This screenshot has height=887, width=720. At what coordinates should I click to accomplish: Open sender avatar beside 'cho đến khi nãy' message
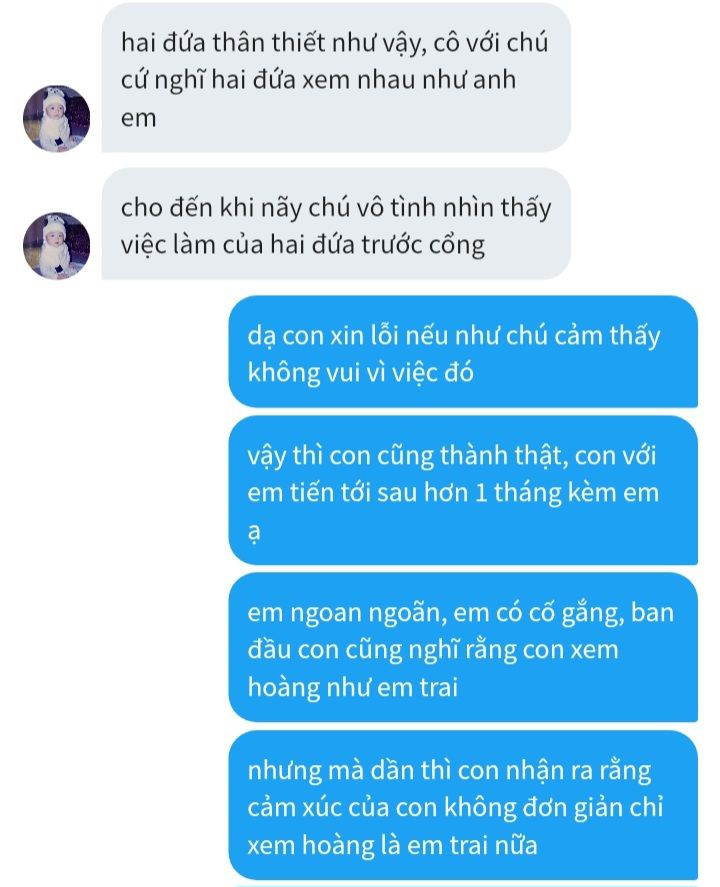click(56, 246)
